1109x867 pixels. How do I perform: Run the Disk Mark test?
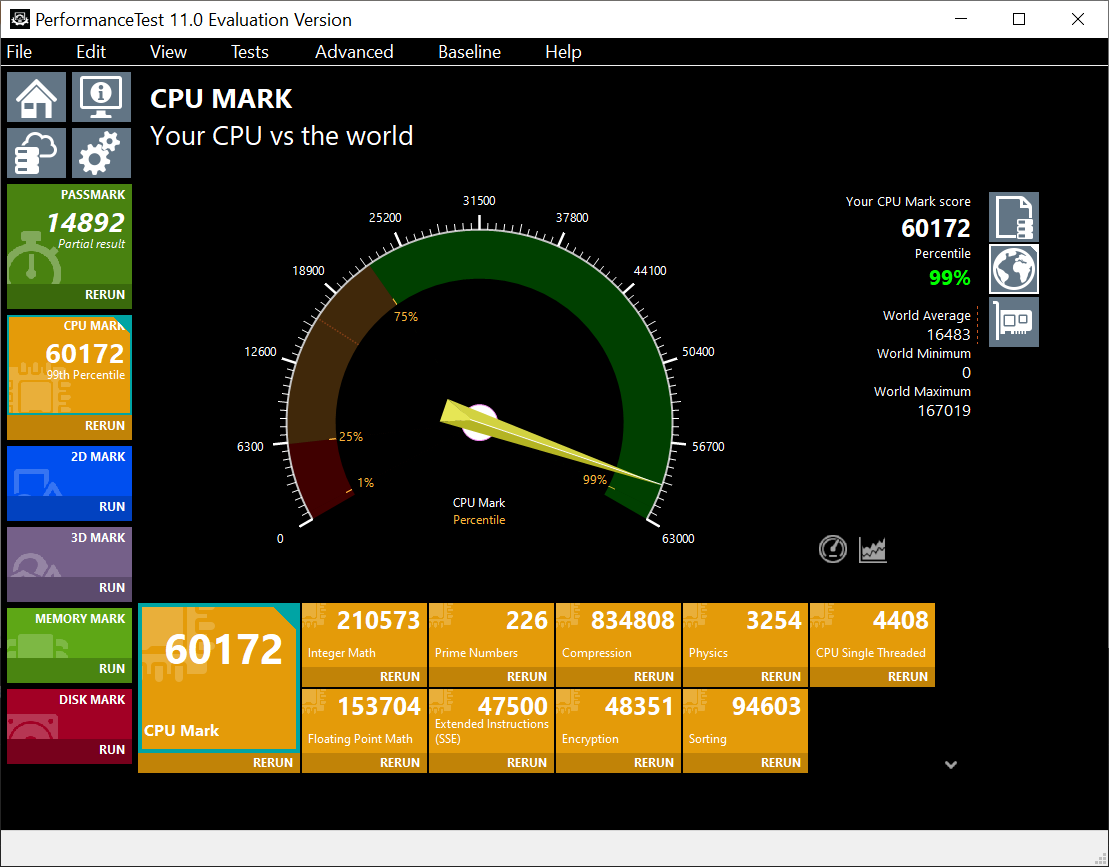tap(111, 749)
